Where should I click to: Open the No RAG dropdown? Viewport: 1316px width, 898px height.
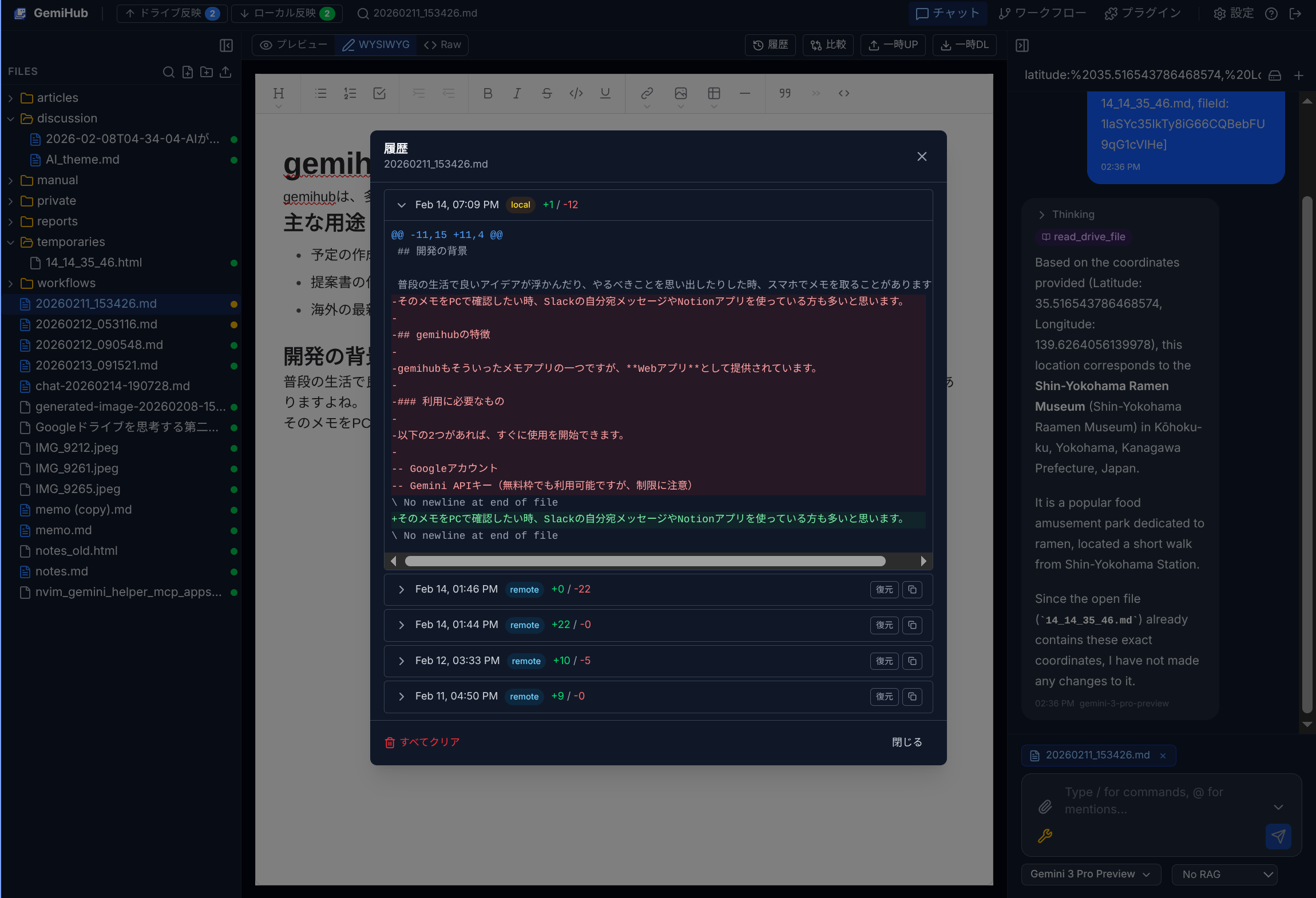click(1224, 874)
